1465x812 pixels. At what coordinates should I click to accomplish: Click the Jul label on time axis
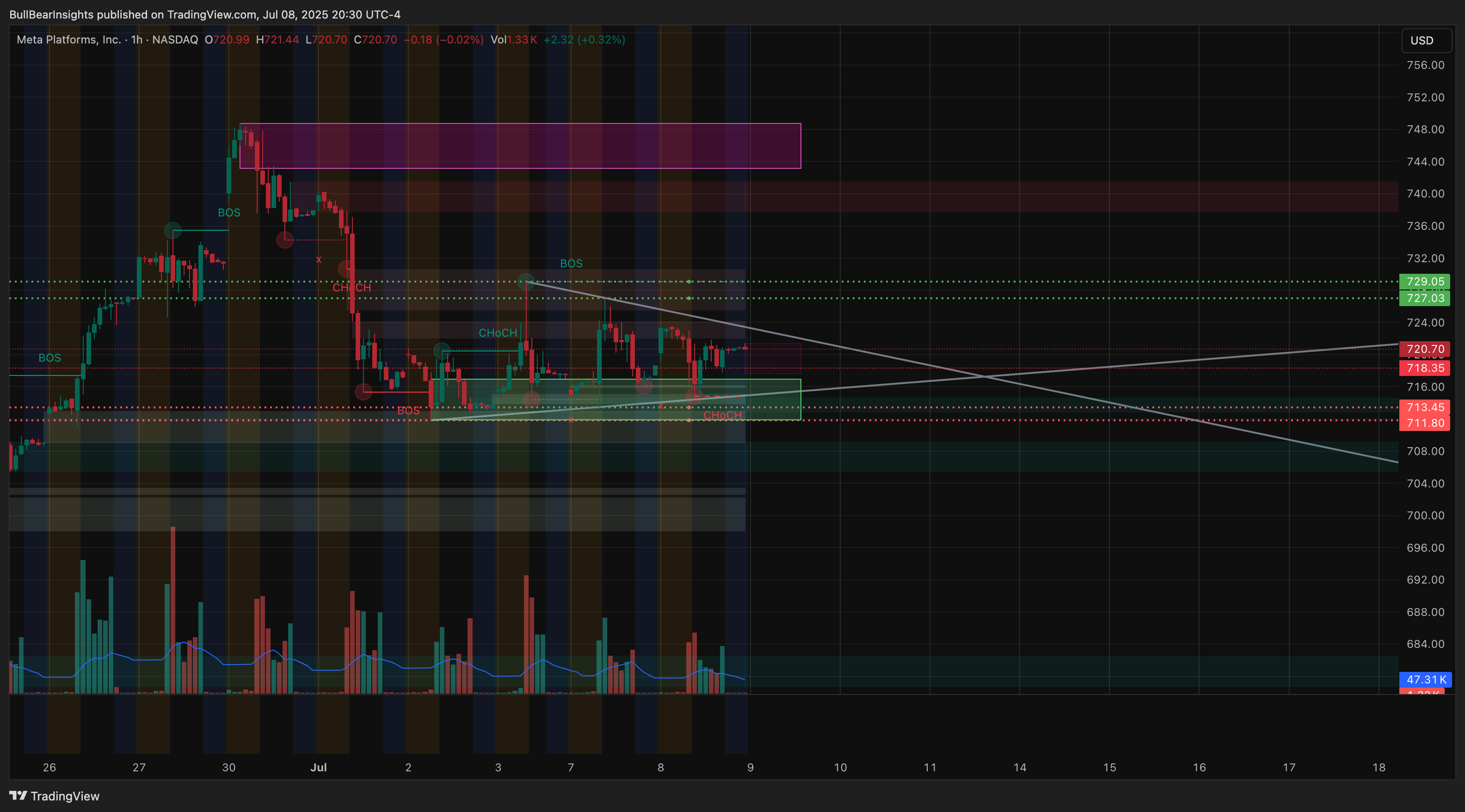(319, 768)
